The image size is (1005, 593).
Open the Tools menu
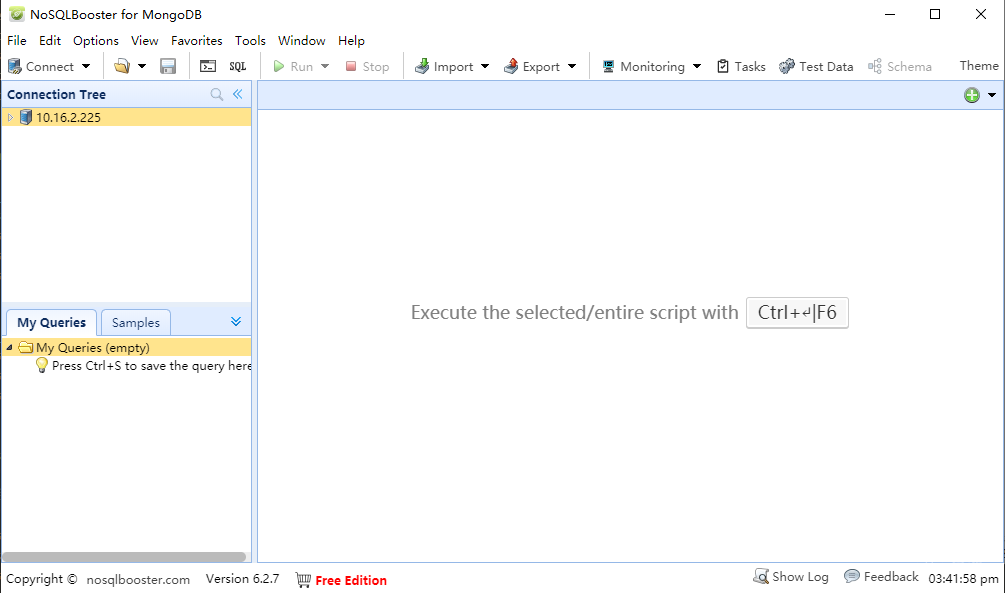coord(250,40)
